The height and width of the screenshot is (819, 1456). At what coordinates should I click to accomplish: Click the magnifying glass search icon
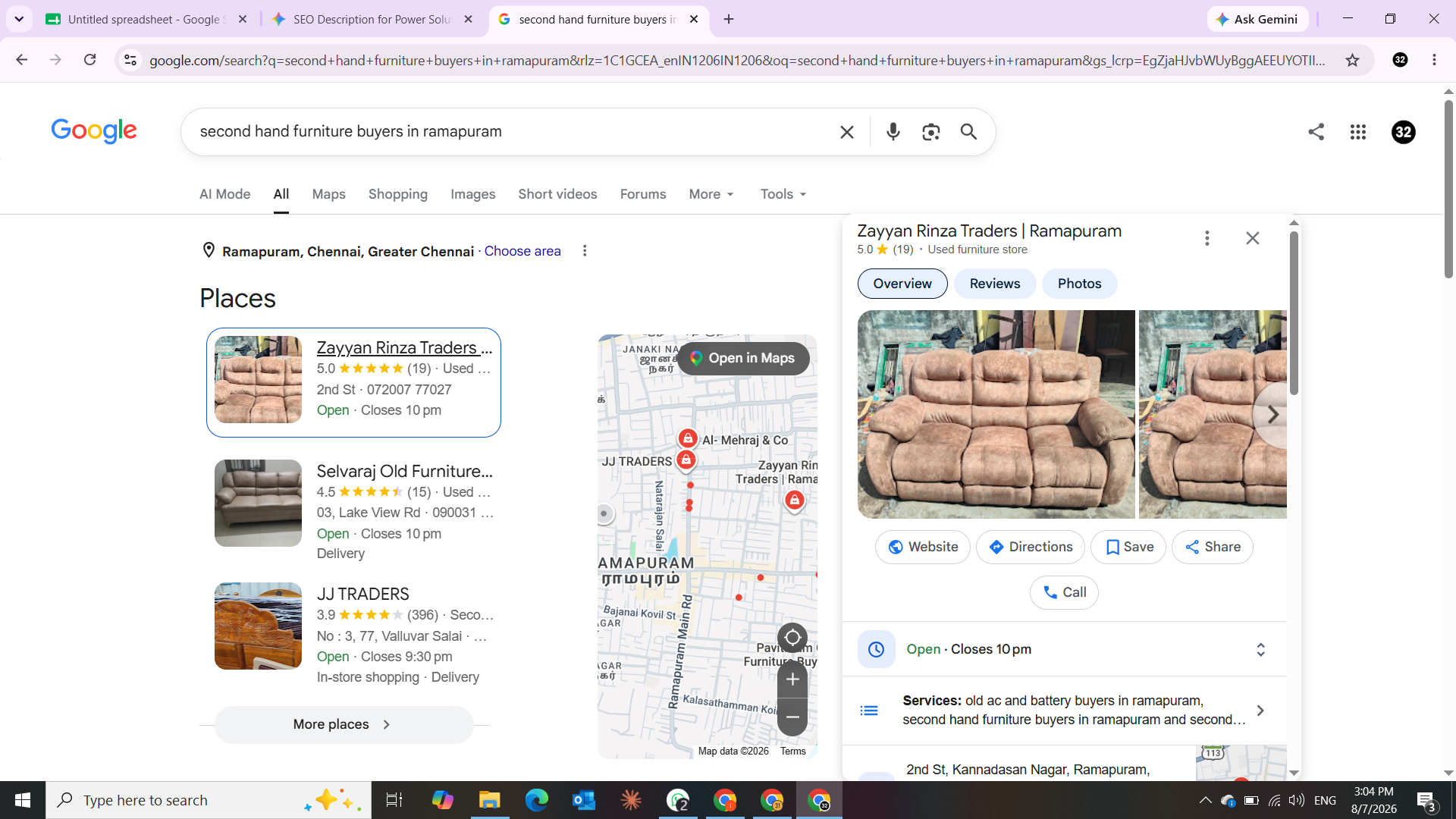point(968,132)
